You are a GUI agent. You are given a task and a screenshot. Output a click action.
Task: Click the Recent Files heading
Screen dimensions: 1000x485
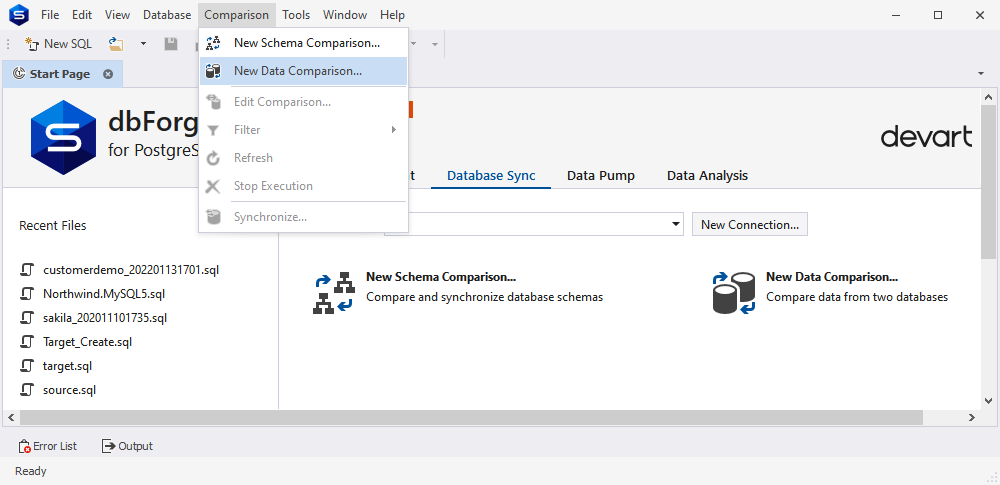pyautogui.click(x=52, y=225)
